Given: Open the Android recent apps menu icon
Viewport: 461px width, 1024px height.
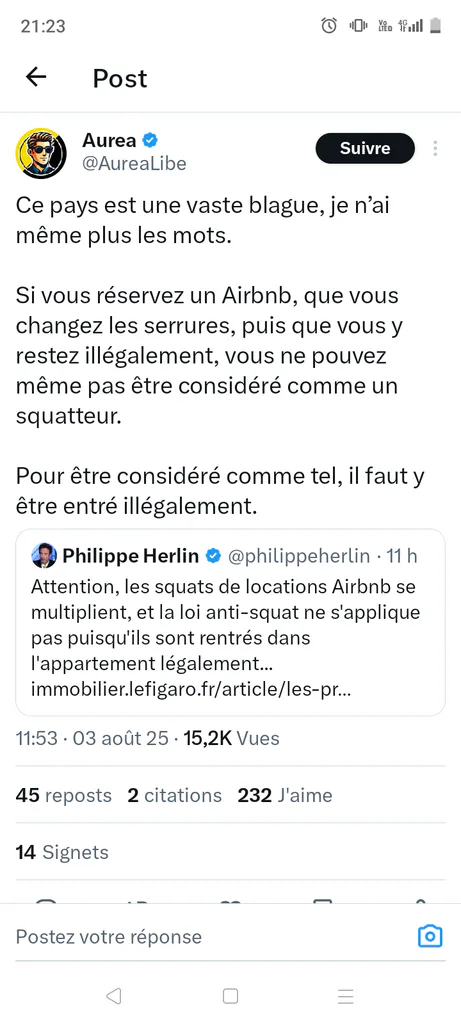Looking at the screenshot, I should pos(345,996).
